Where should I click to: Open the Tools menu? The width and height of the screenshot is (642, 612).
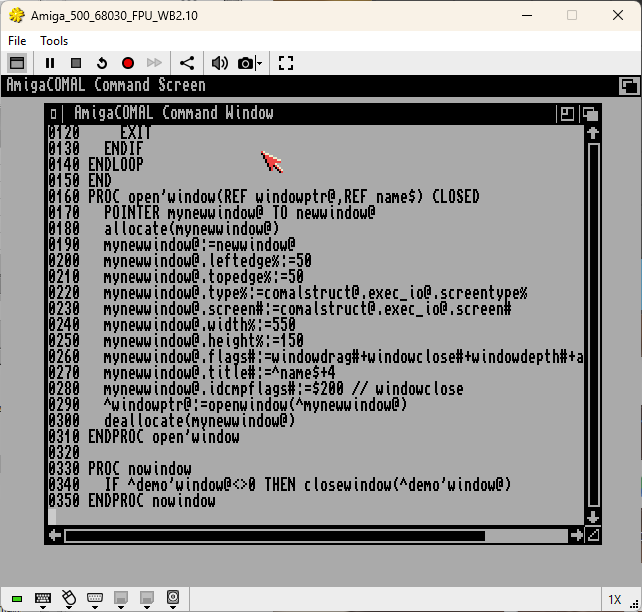click(x=54, y=41)
